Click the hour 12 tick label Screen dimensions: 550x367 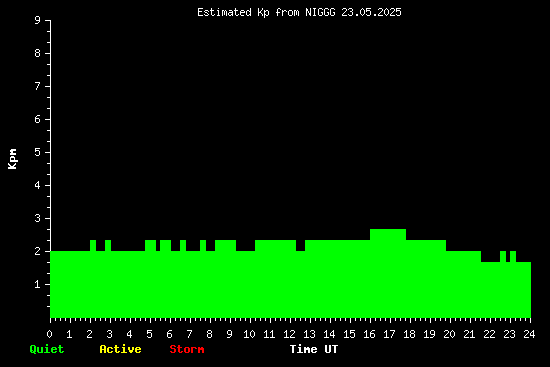(289, 334)
